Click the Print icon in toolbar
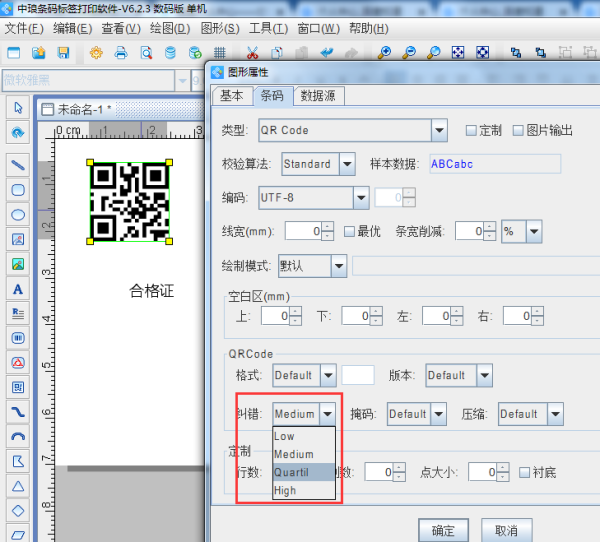Screen dimensions: 600x542 [120, 52]
